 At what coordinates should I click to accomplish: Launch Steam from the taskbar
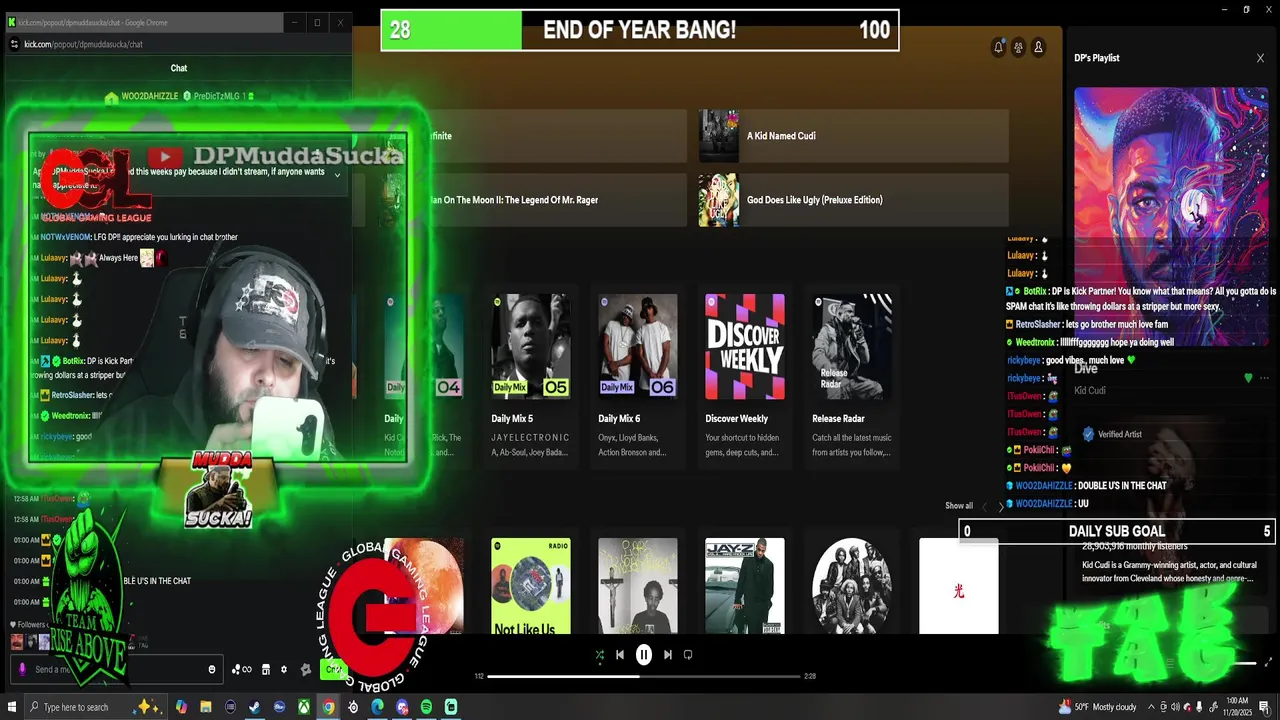pyautogui.click(x=254, y=707)
